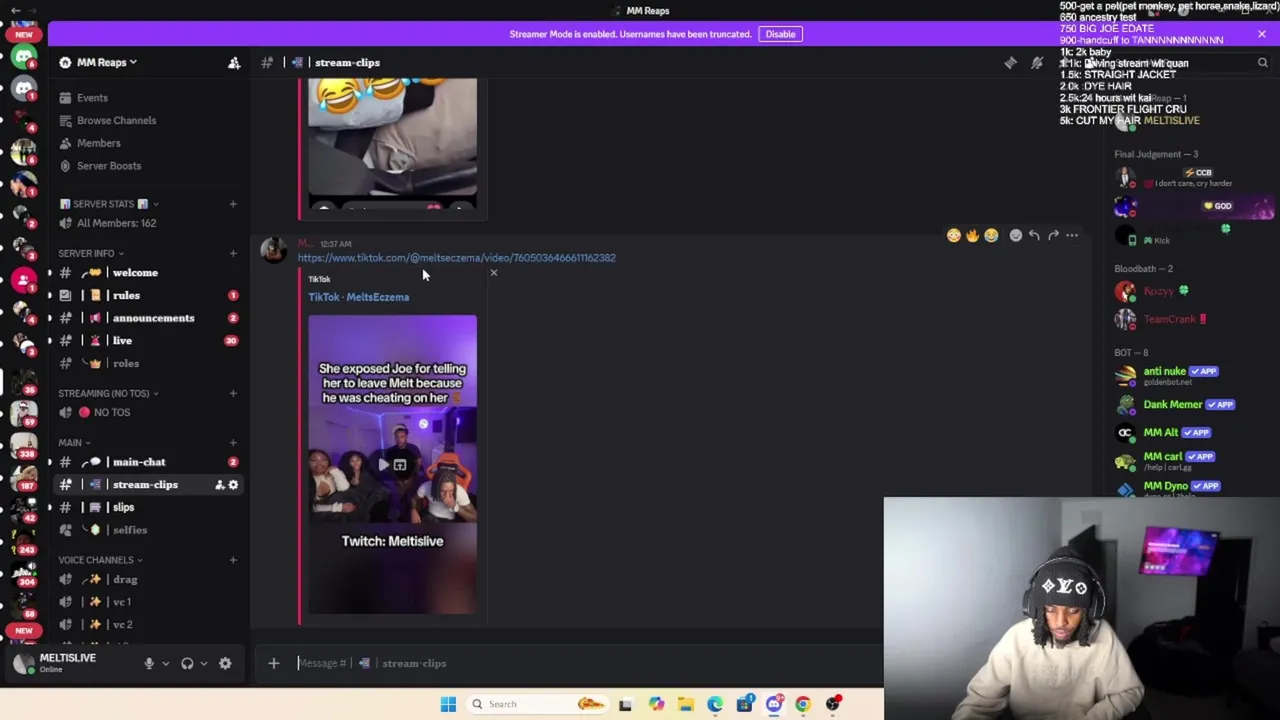
Task: Forward the message
Action: 1053,236
